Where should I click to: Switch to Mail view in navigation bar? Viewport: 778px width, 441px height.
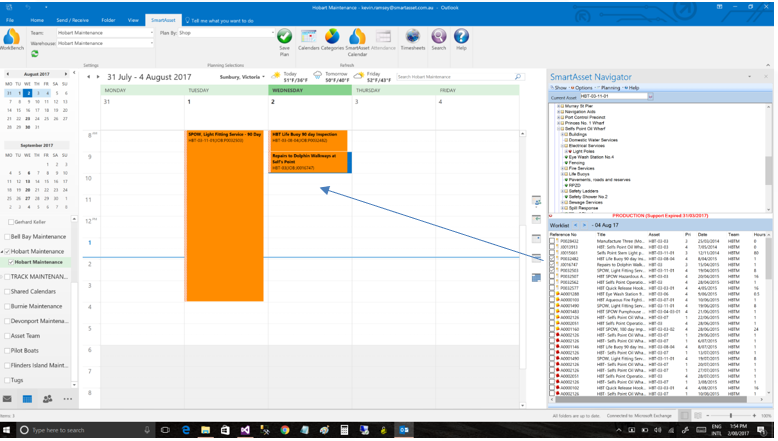7,399
